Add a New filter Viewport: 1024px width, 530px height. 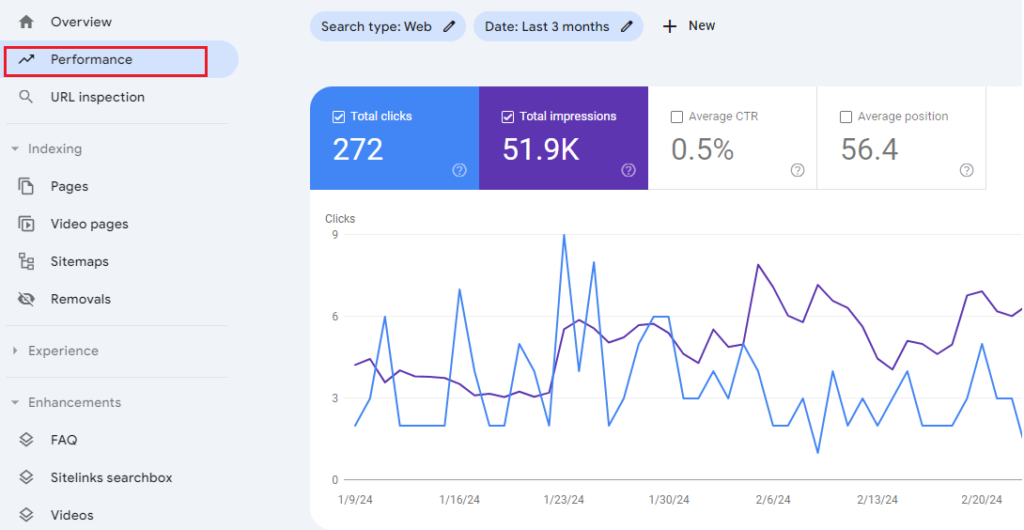[689, 27]
